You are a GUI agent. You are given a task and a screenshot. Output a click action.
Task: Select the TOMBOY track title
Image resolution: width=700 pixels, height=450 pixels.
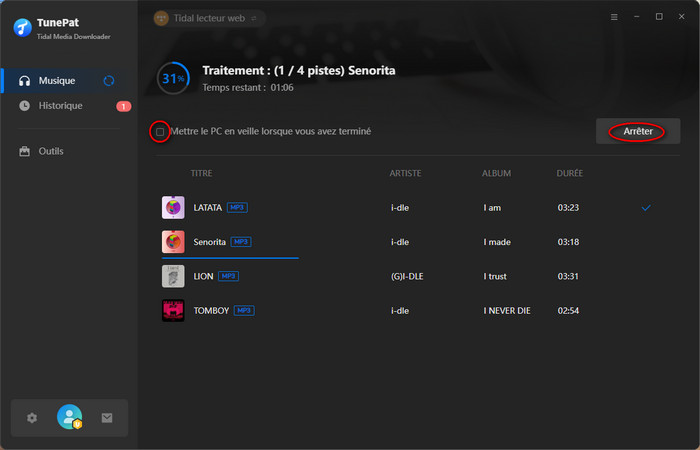click(211, 311)
